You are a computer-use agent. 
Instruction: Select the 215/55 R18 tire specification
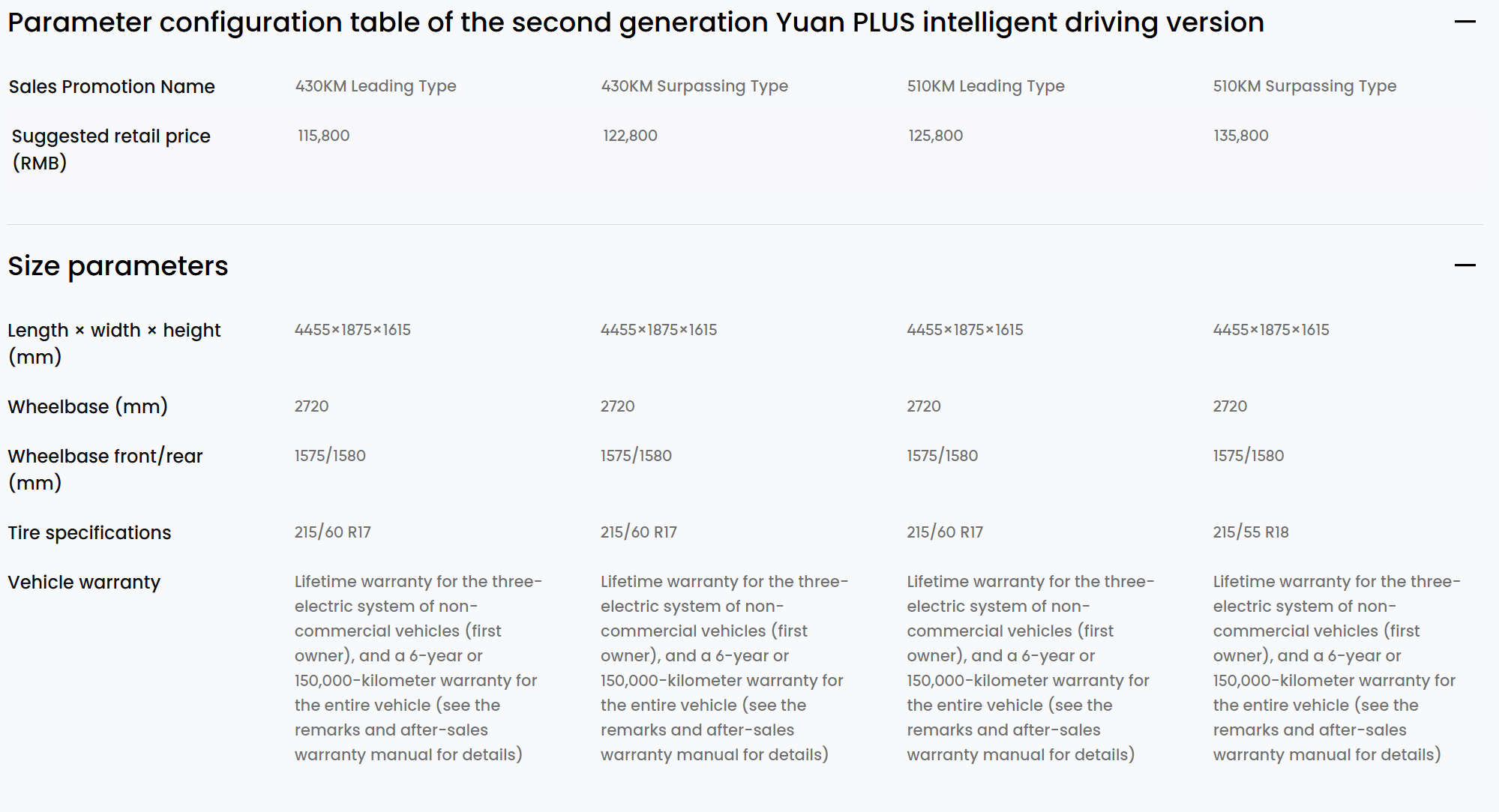point(1251,532)
